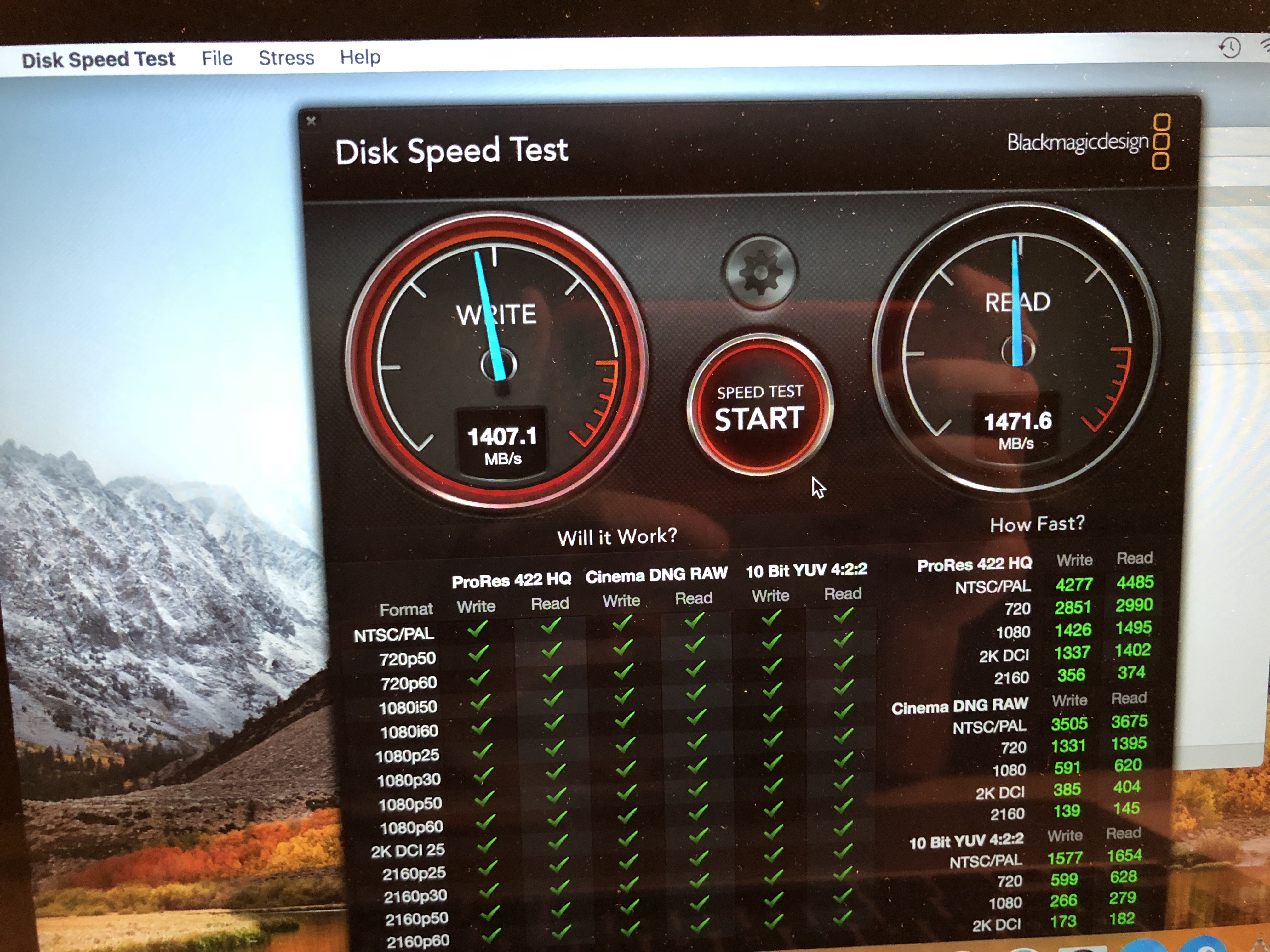This screenshot has height=952, width=1270.
Task: Click the 10 Bit YUV 2K DCI write value 173
Action: [1063, 921]
